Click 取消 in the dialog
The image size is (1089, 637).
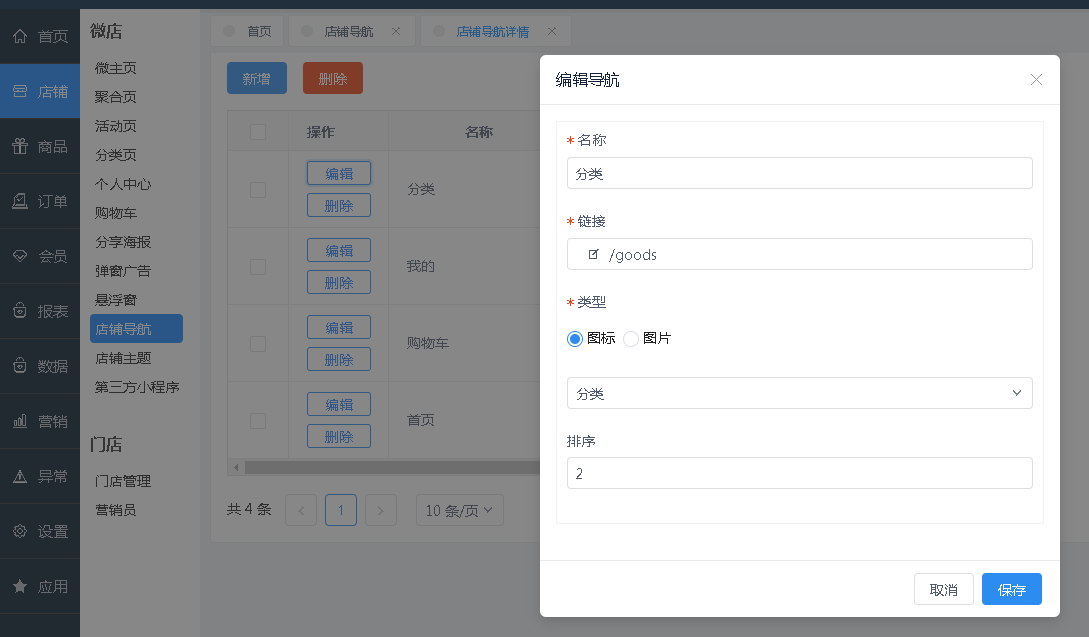coord(944,589)
